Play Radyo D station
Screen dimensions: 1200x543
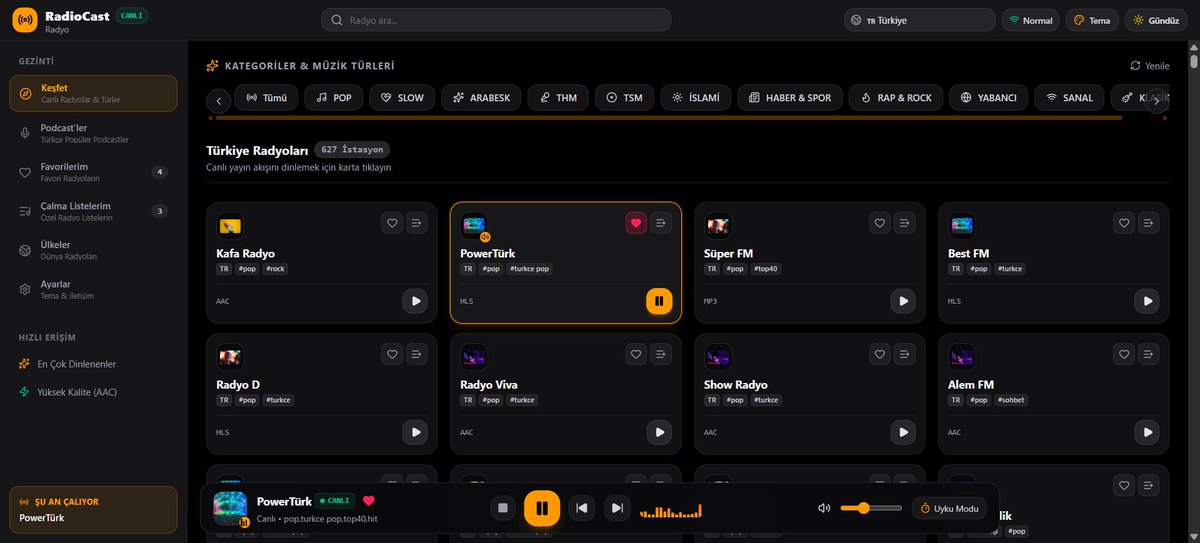click(x=415, y=432)
